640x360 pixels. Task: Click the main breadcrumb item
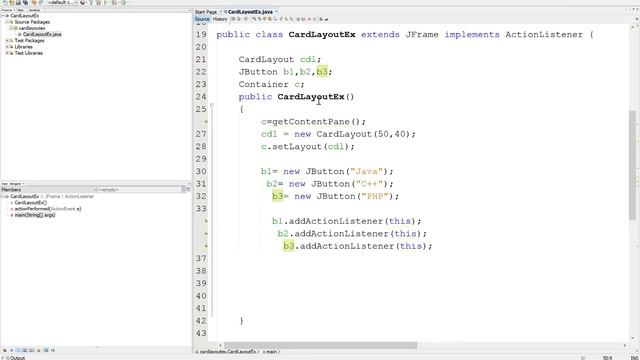coord(271,351)
